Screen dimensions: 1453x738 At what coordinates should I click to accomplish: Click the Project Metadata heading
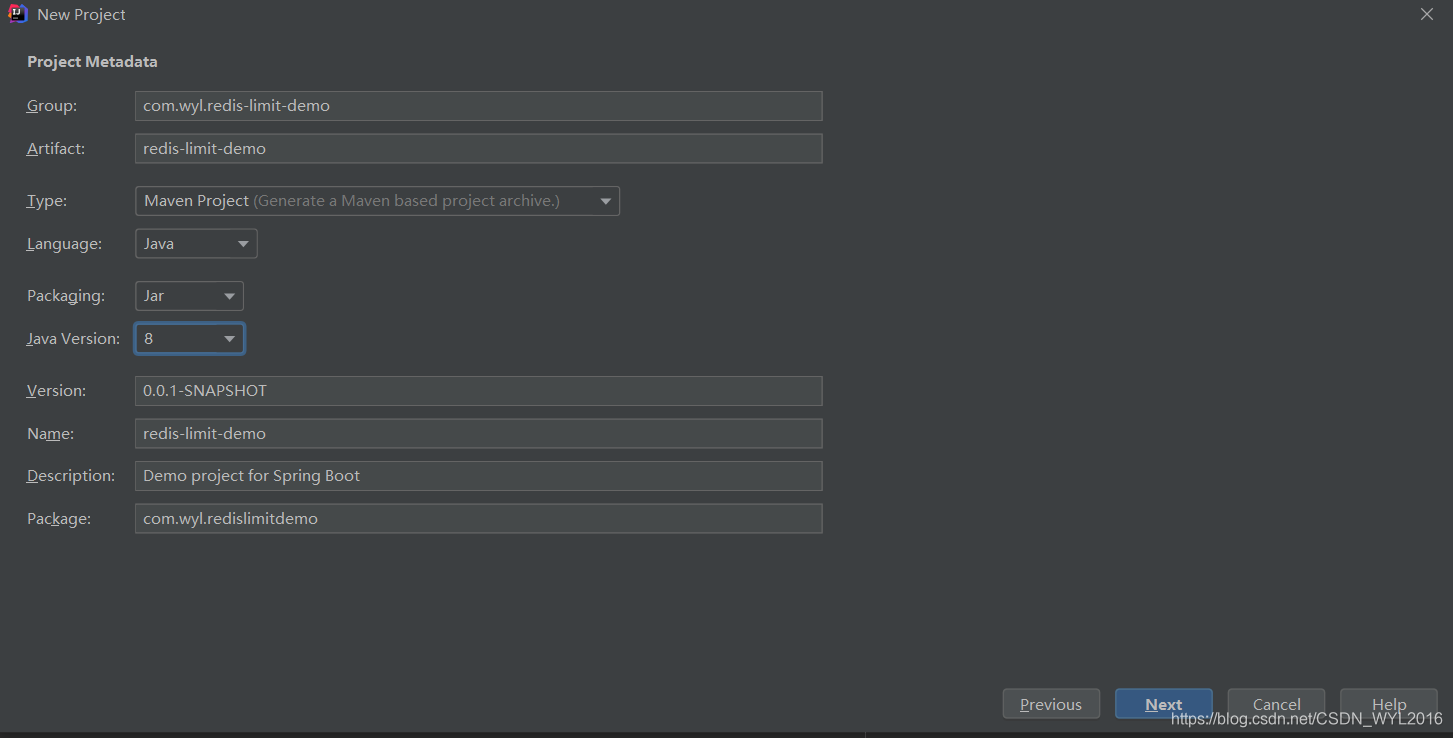pyautogui.click(x=92, y=62)
